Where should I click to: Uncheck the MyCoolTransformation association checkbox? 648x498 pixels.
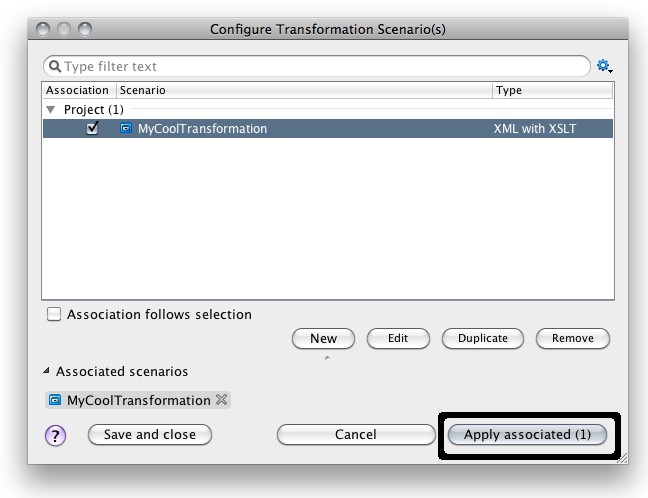pyautogui.click(x=93, y=129)
